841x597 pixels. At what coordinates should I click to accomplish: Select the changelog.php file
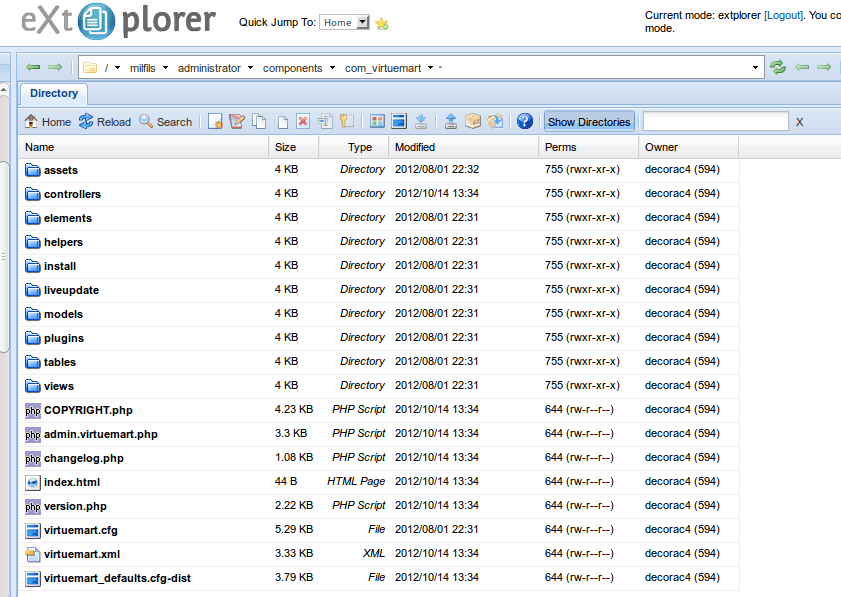379,458
